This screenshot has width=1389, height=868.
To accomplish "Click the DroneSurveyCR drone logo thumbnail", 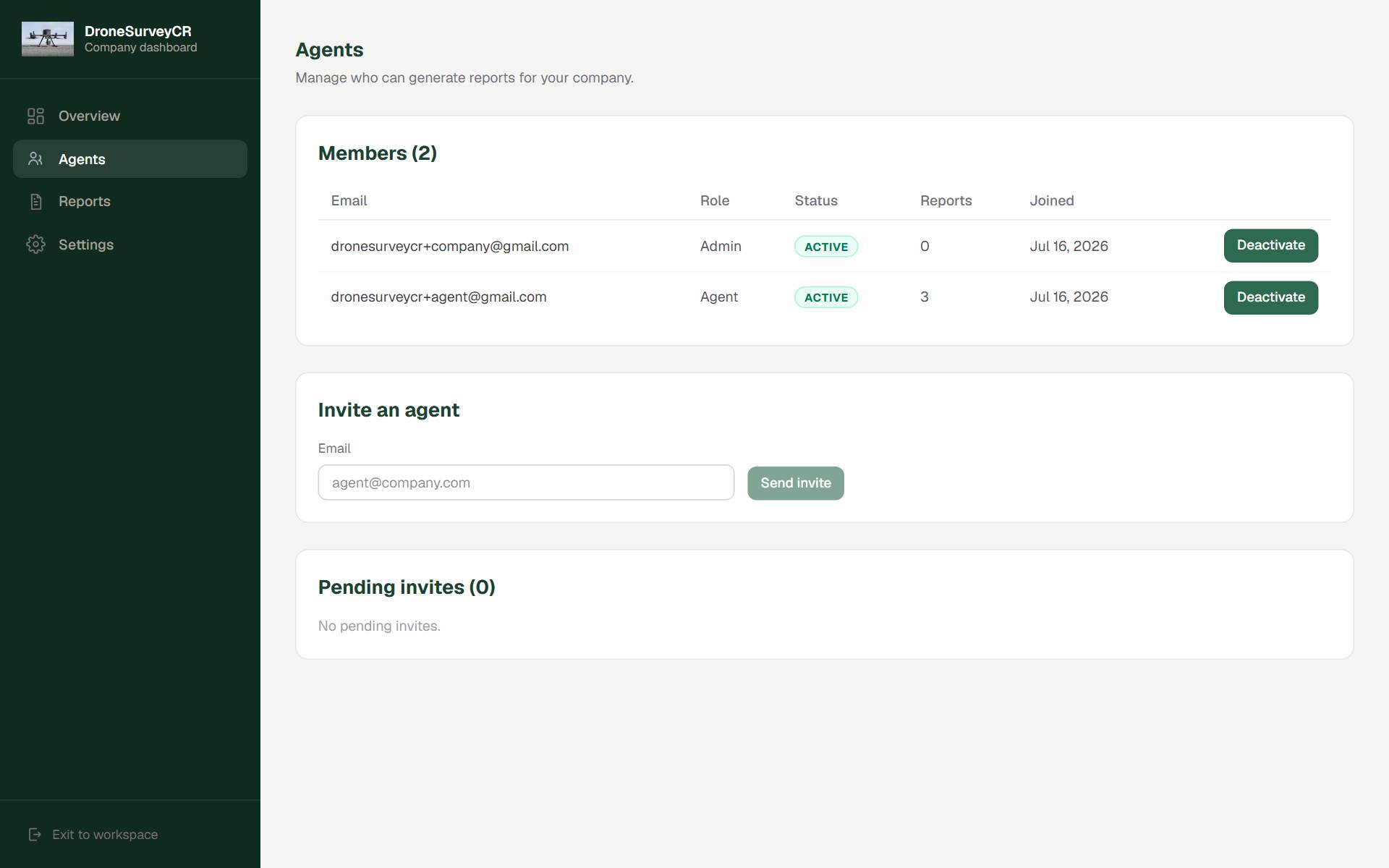I will pos(48,39).
